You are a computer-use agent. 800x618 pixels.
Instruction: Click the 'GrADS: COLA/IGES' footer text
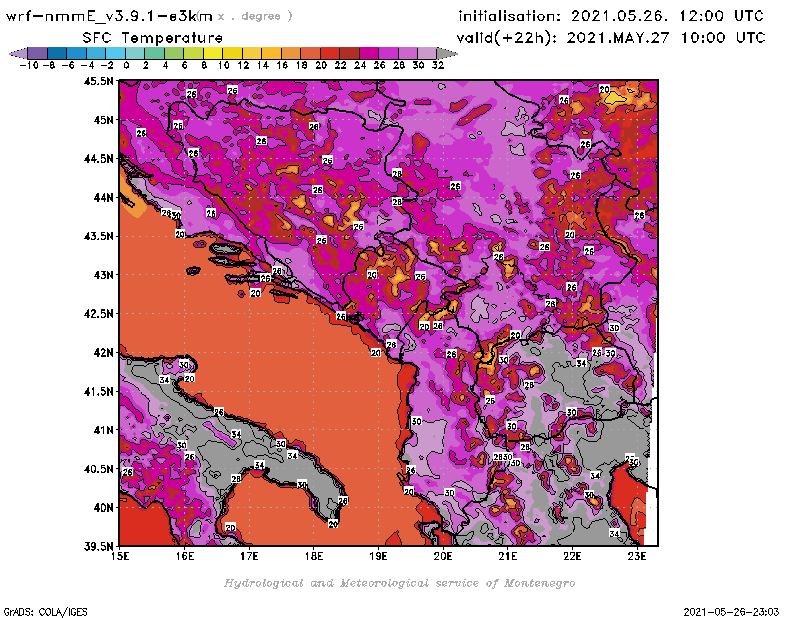click(45, 612)
